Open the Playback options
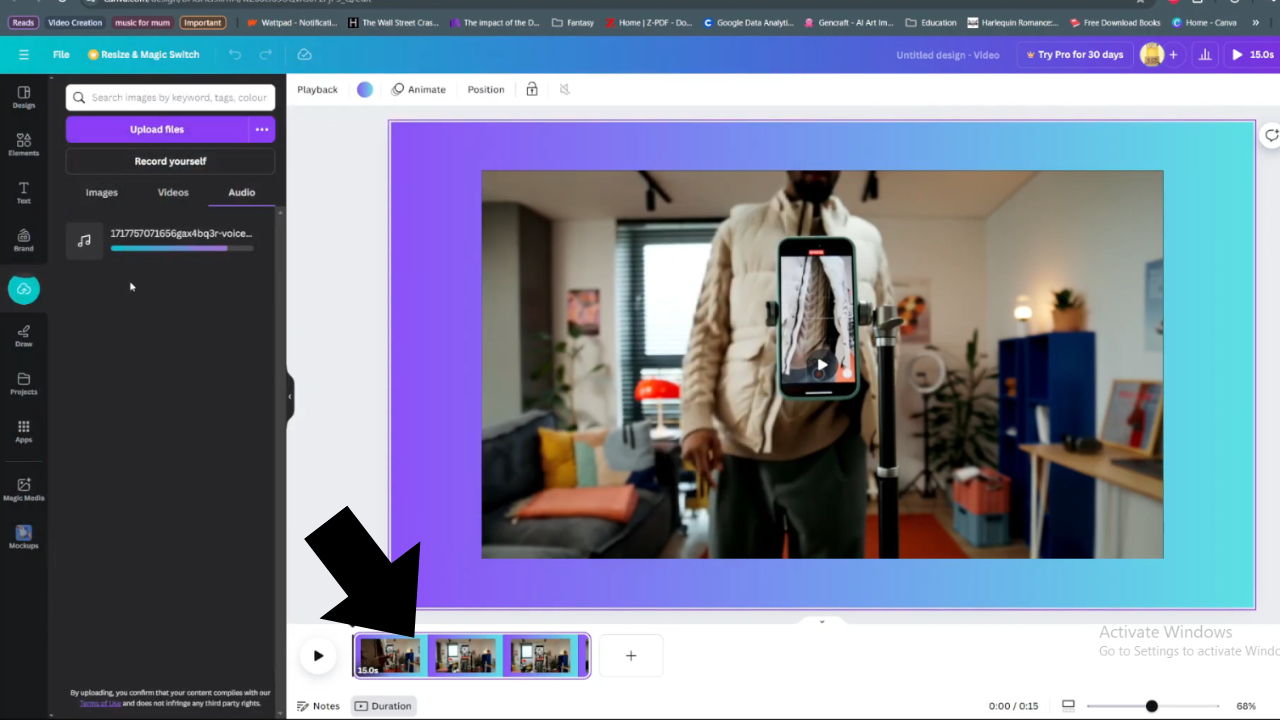This screenshot has height=720, width=1280. tap(318, 89)
